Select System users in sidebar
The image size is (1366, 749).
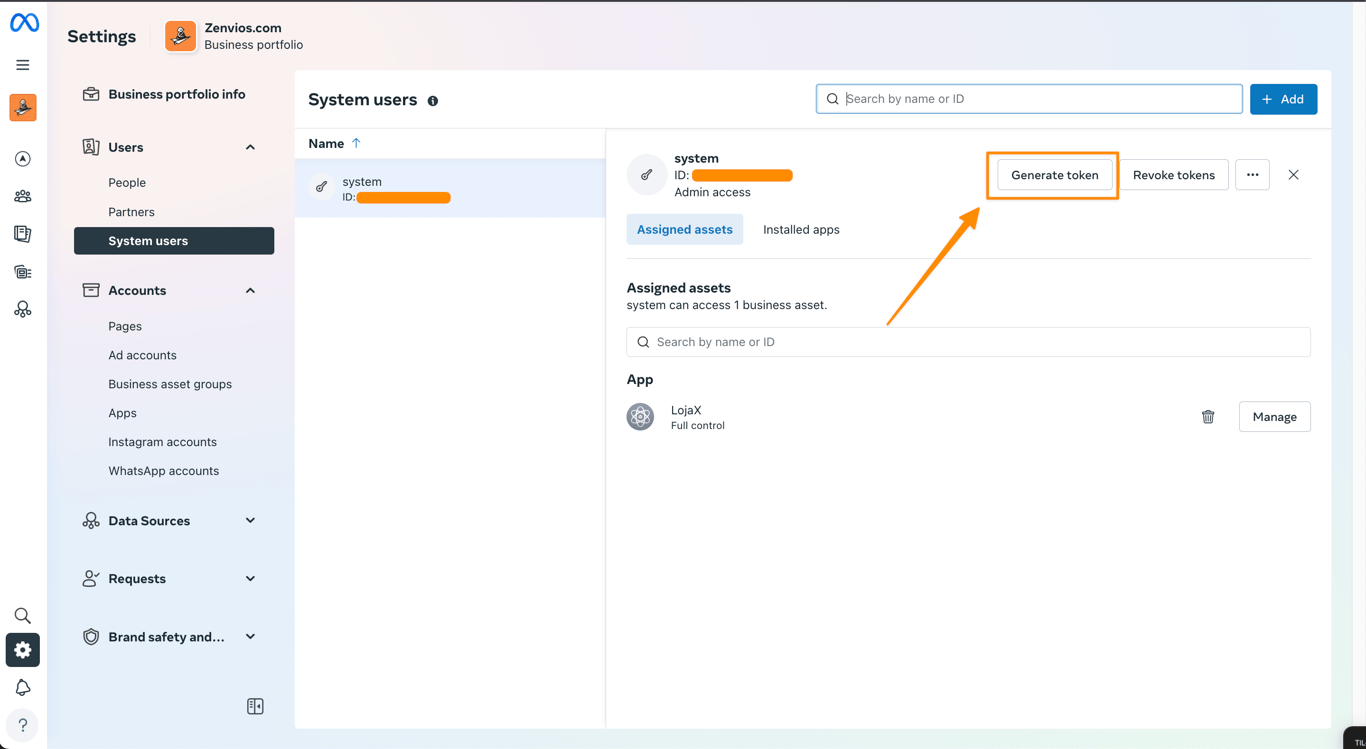click(174, 241)
